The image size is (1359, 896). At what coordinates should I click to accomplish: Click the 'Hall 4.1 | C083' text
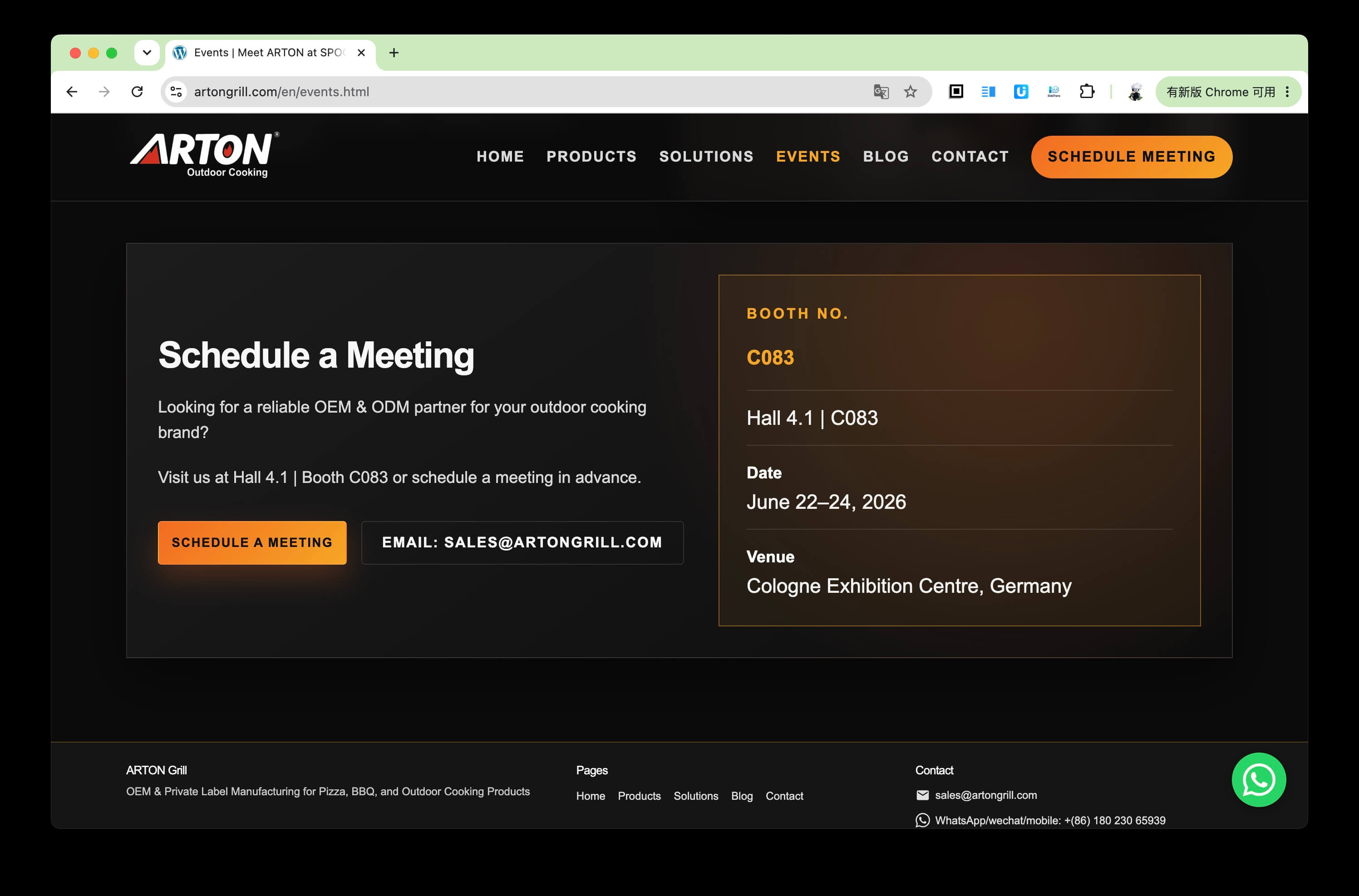812,418
